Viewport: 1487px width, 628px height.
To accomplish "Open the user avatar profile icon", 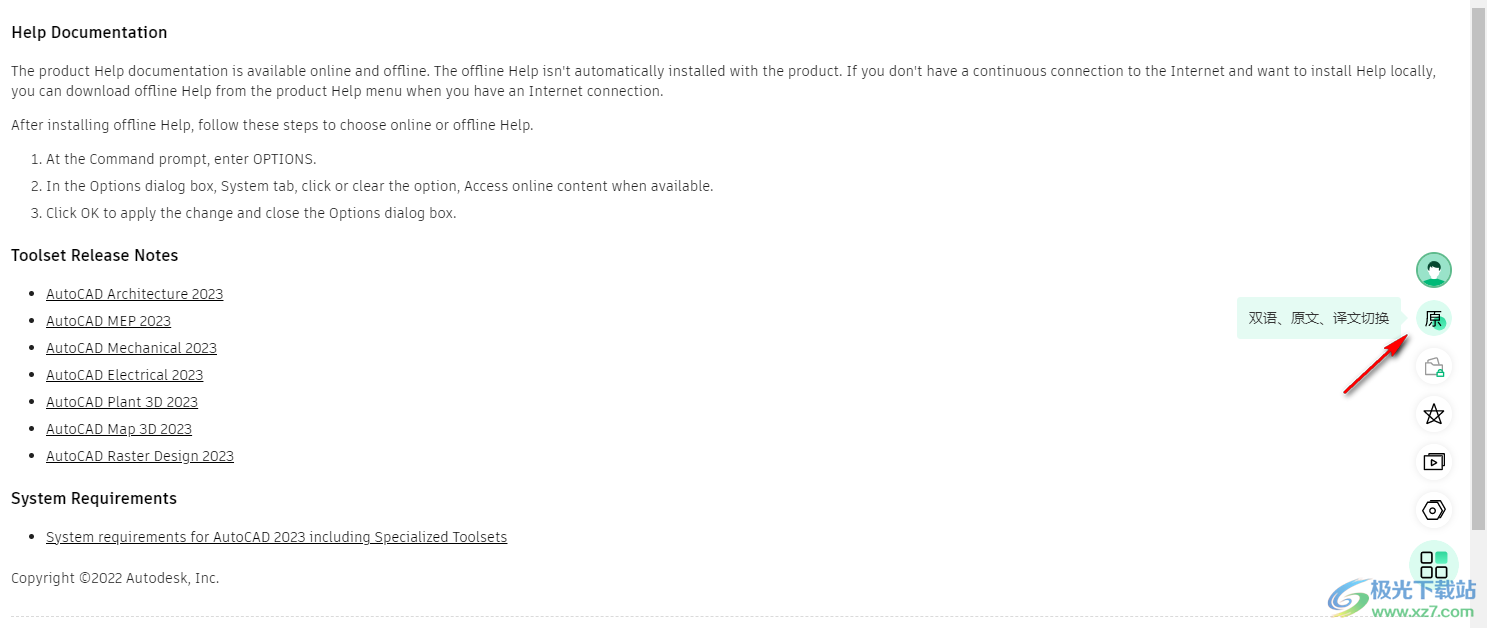I will click(1433, 270).
